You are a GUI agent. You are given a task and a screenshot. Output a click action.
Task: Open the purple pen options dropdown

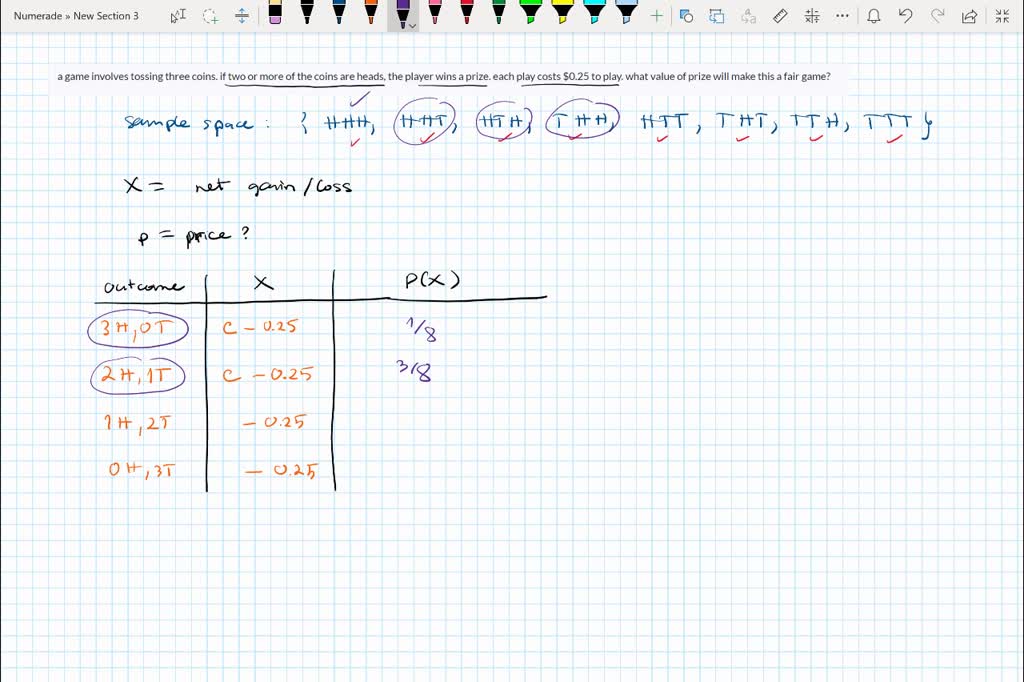[413, 25]
